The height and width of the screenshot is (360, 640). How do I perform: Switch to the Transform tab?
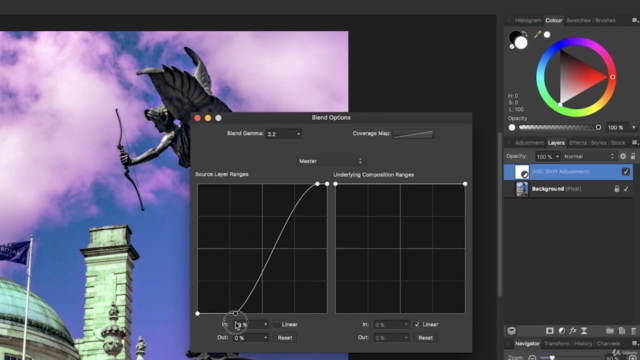coord(557,344)
